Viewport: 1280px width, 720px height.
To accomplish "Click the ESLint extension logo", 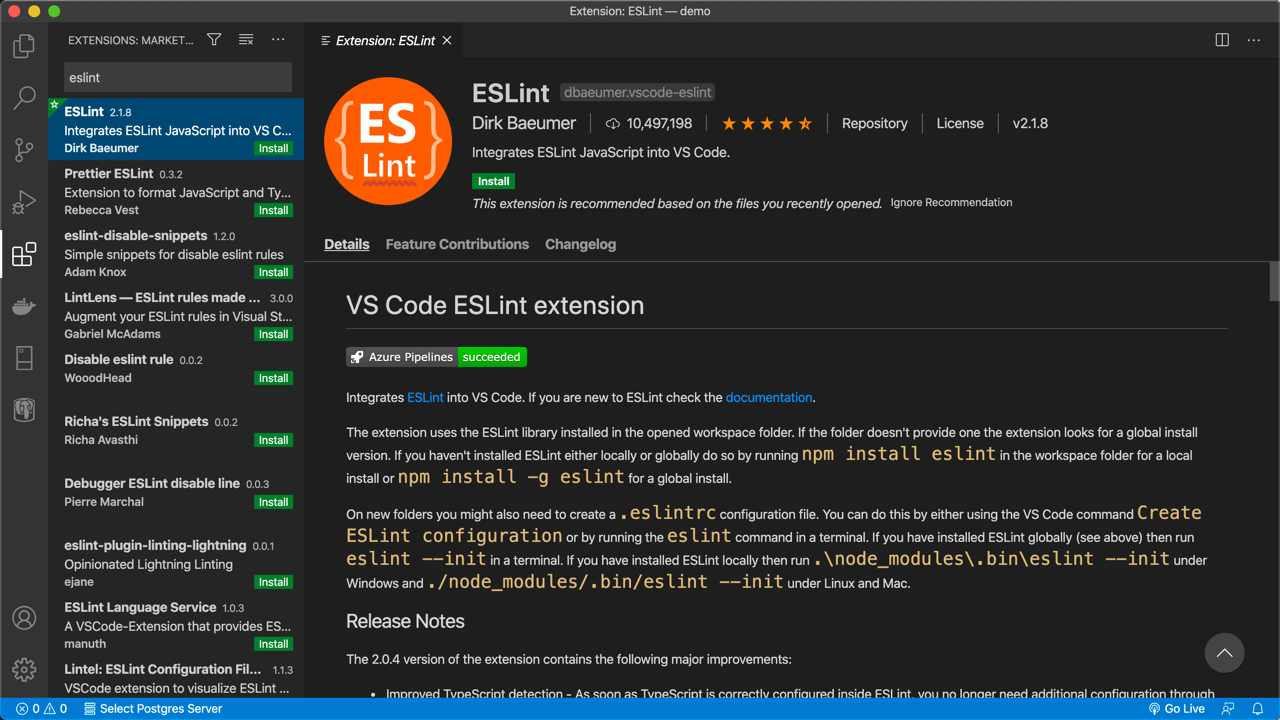I will (x=388, y=141).
